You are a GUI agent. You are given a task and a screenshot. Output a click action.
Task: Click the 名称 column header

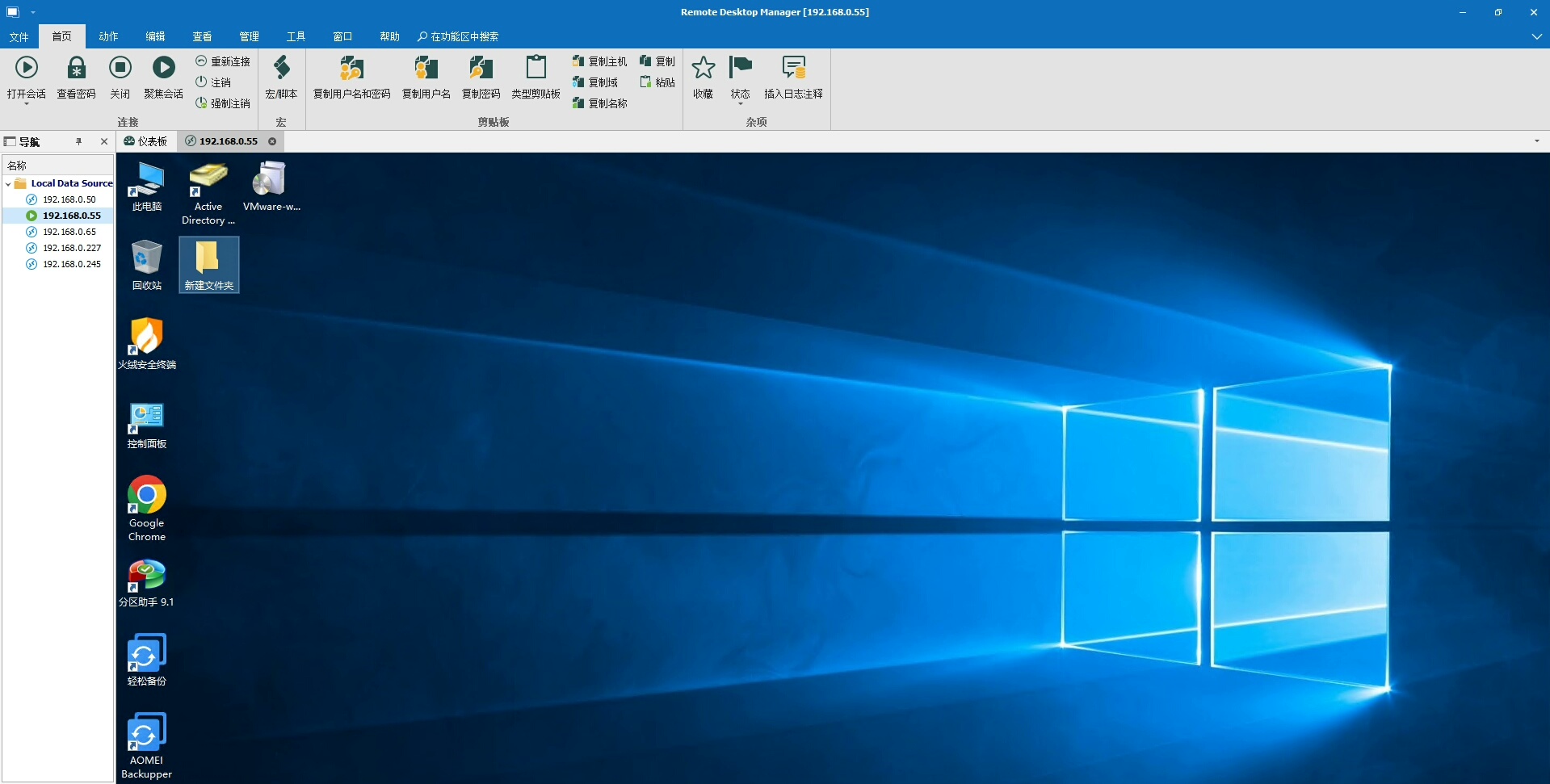tap(57, 165)
